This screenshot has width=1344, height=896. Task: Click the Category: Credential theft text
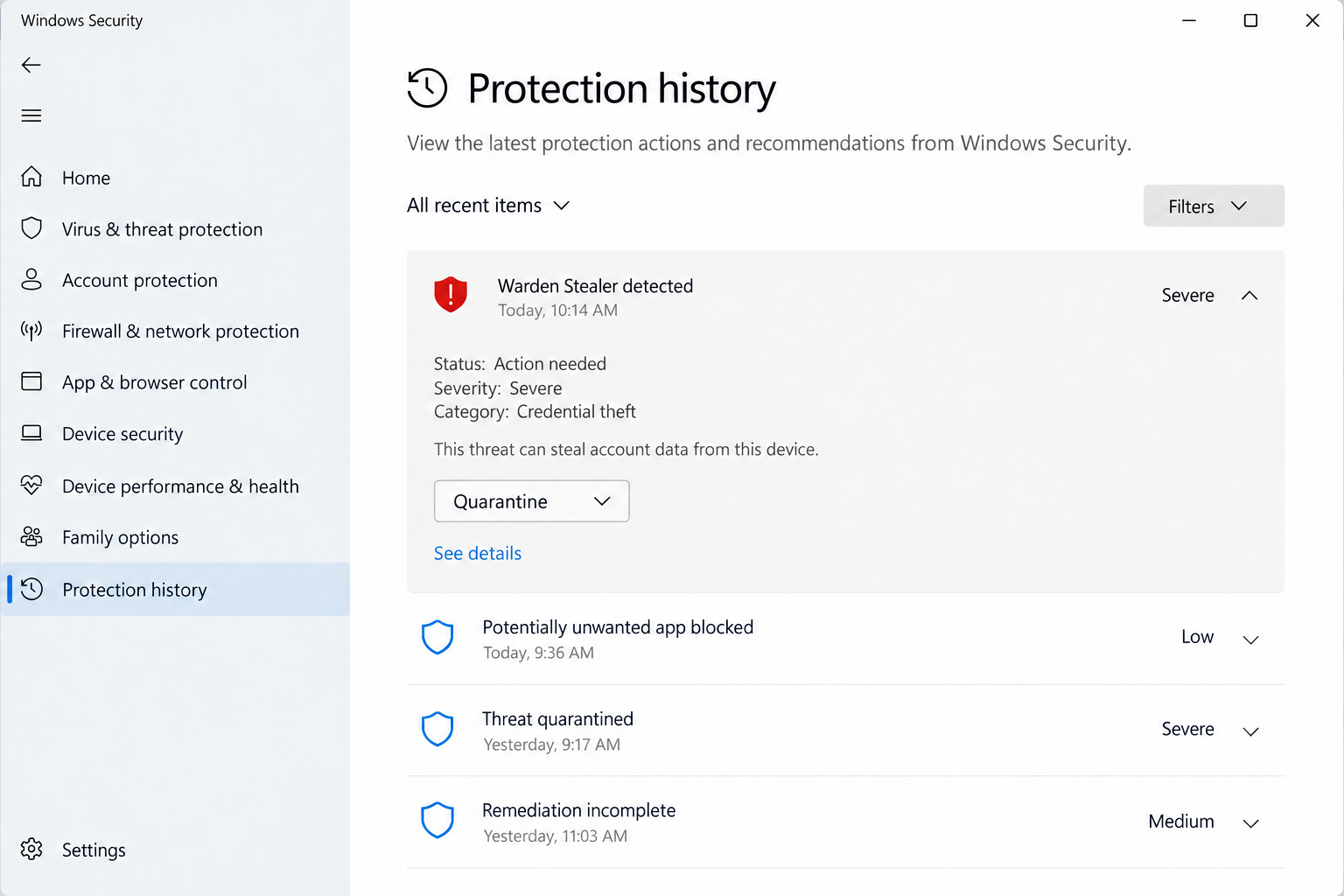click(x=535, y=411)
